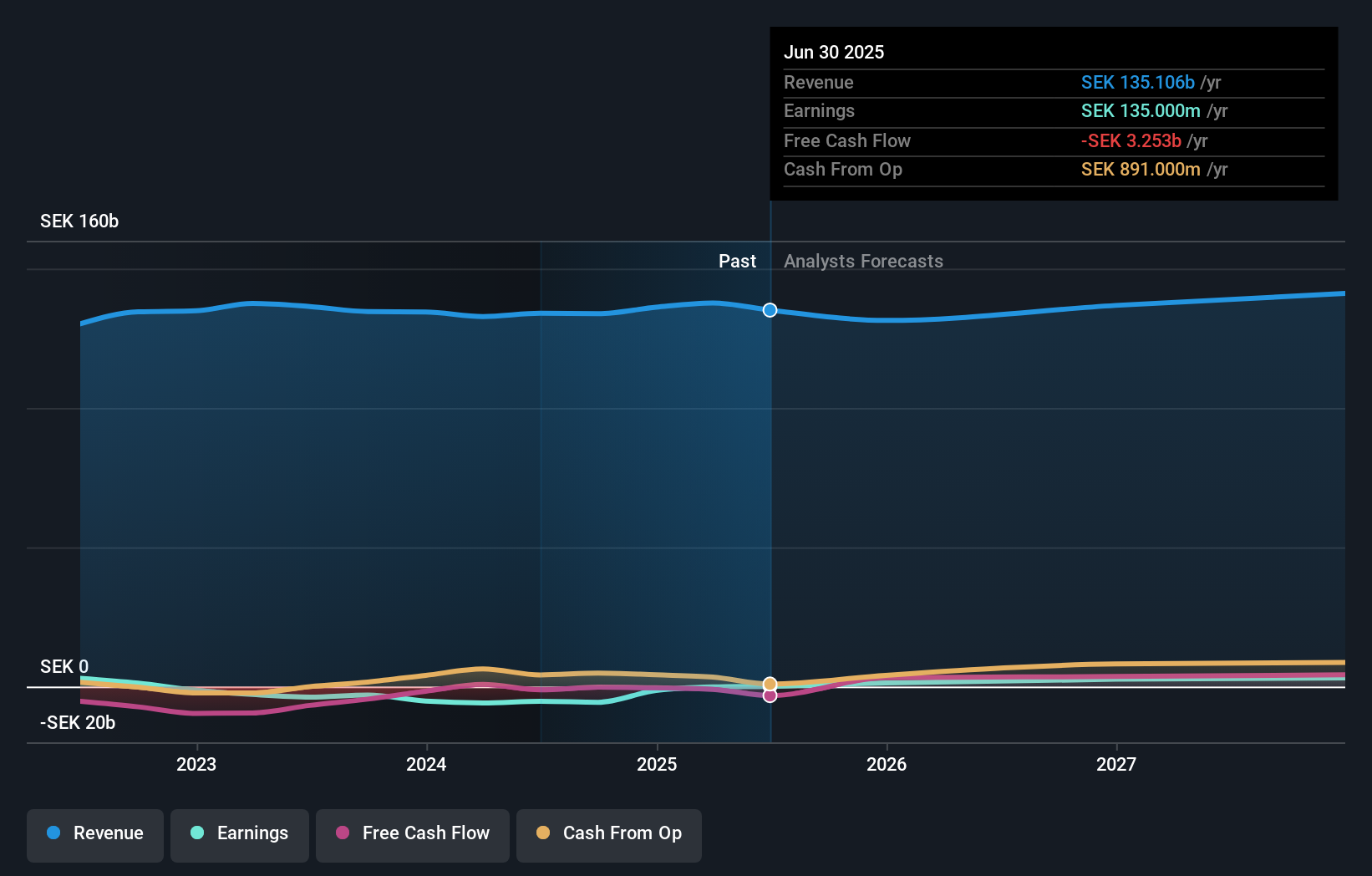This screenshot has width=1372, height=876.
Task: Click the orange Cash From Op legend dot
Action: coord(543,833)
